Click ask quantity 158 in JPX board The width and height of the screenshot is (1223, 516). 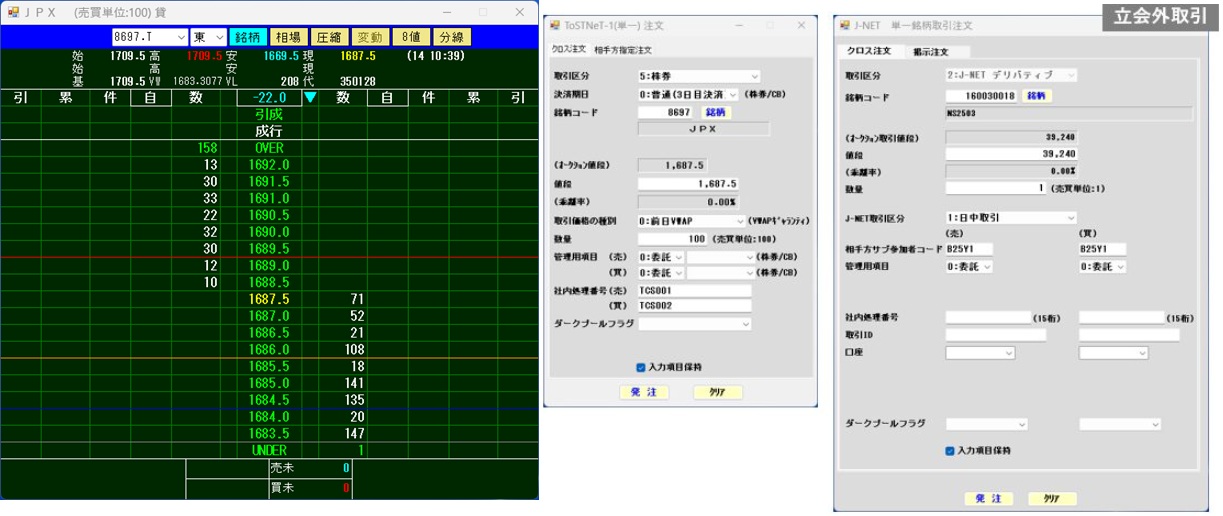pos(207,148)
